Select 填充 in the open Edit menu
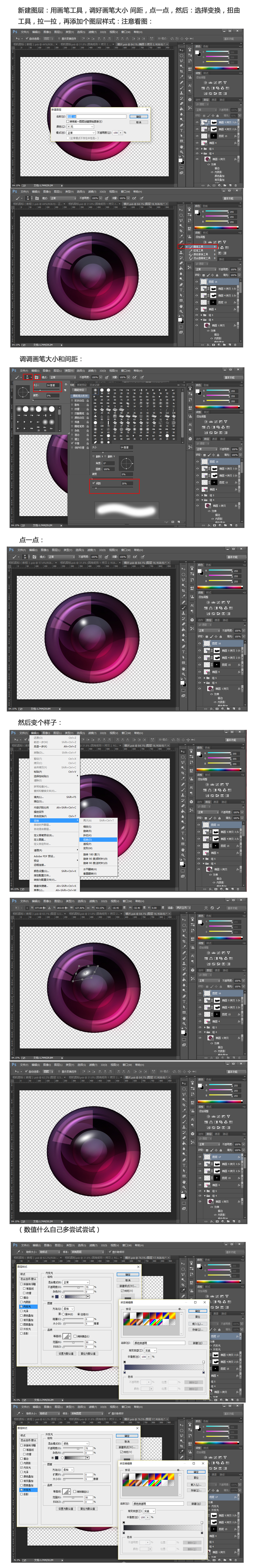 pos(55,797)
